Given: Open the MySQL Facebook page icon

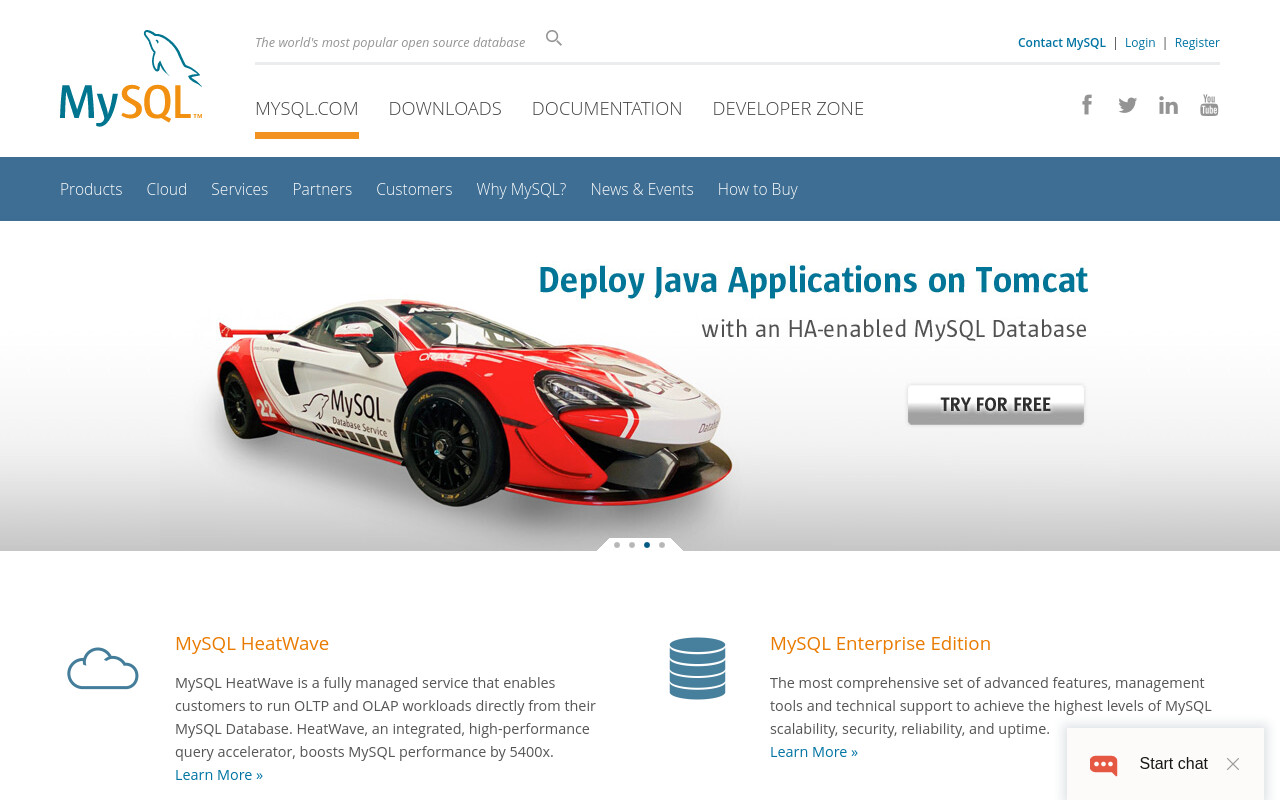Looking at the screenshot, I should 1087,105.
